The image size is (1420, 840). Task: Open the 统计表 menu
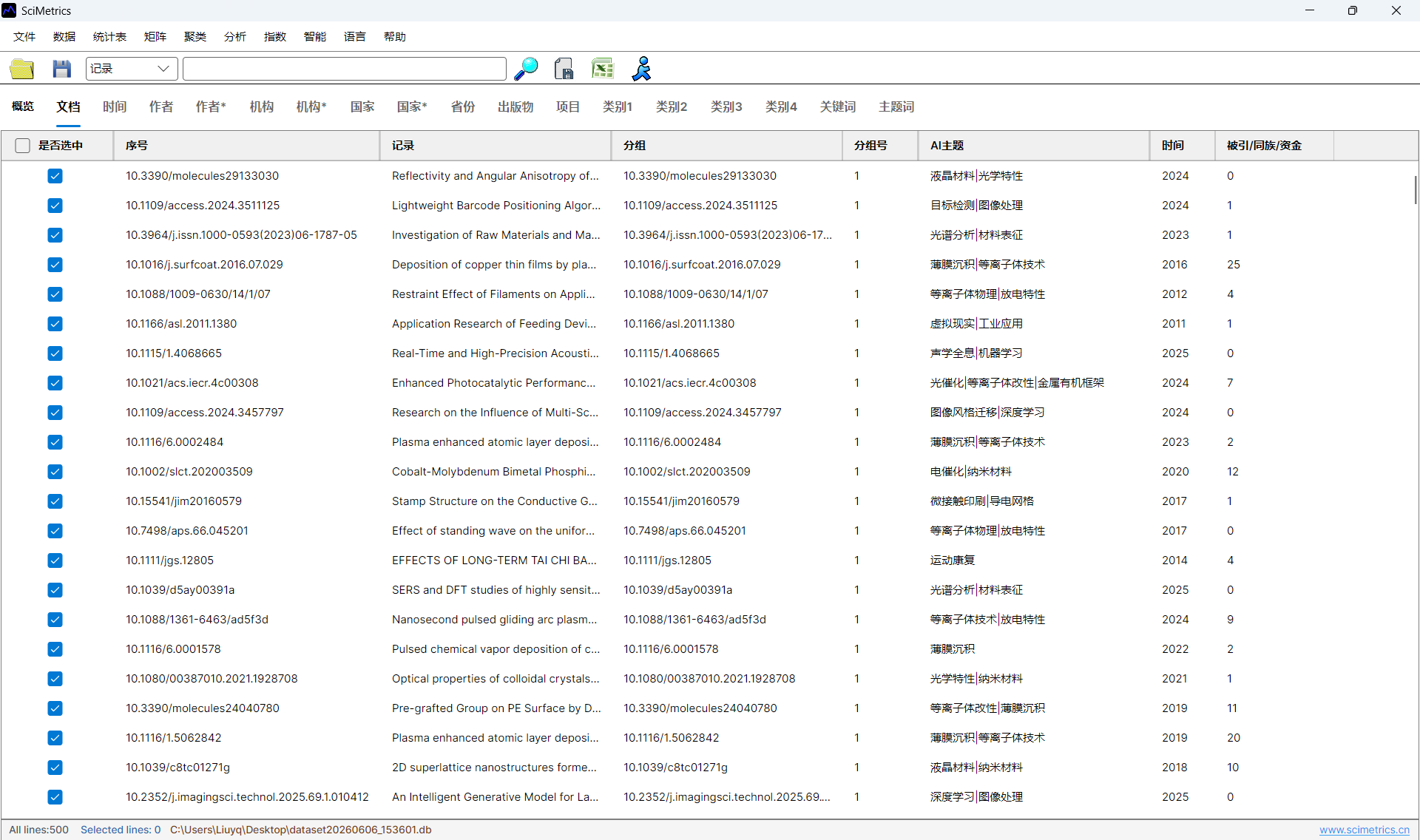109,37
